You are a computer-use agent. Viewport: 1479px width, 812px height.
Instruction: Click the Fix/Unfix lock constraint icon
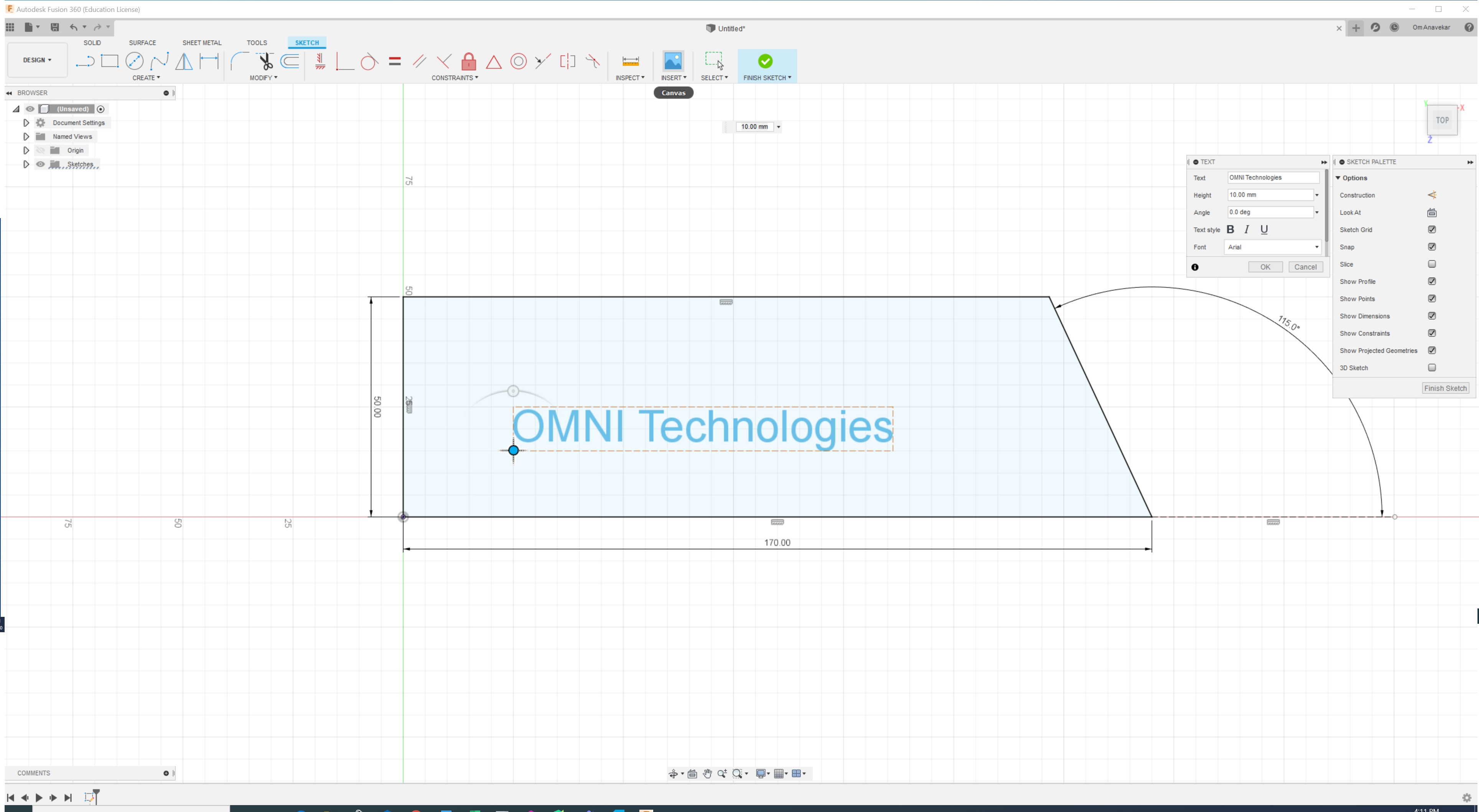468,61
